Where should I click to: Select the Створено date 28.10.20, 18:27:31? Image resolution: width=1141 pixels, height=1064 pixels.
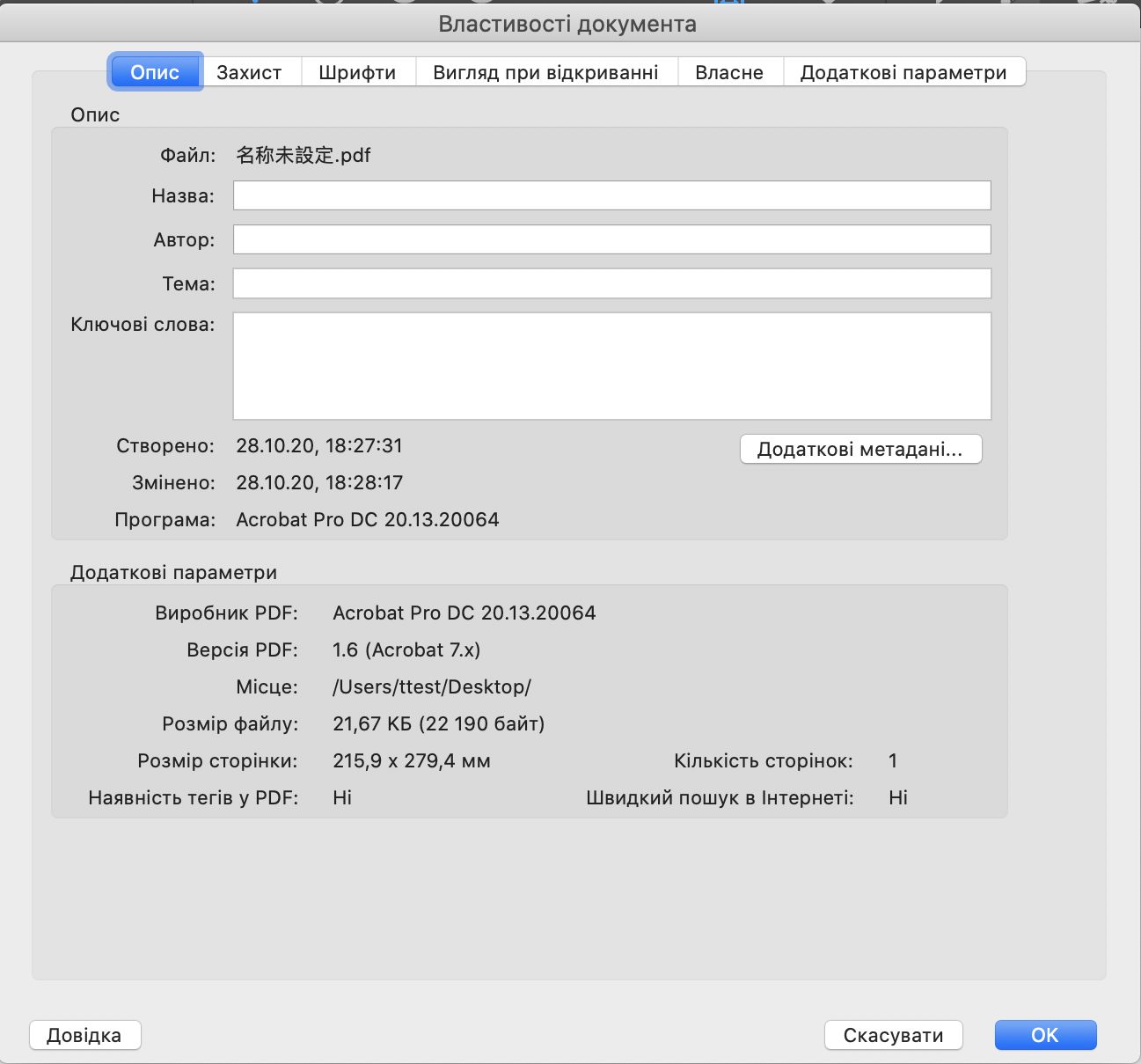coord(319,446)
